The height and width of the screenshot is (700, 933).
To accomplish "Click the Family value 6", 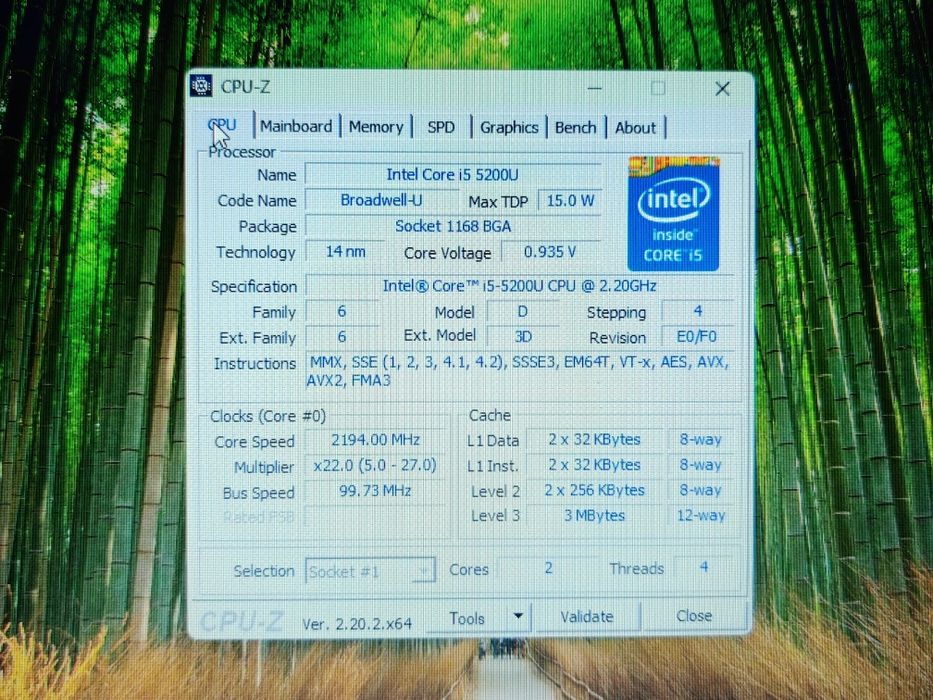I will (342, 311).
